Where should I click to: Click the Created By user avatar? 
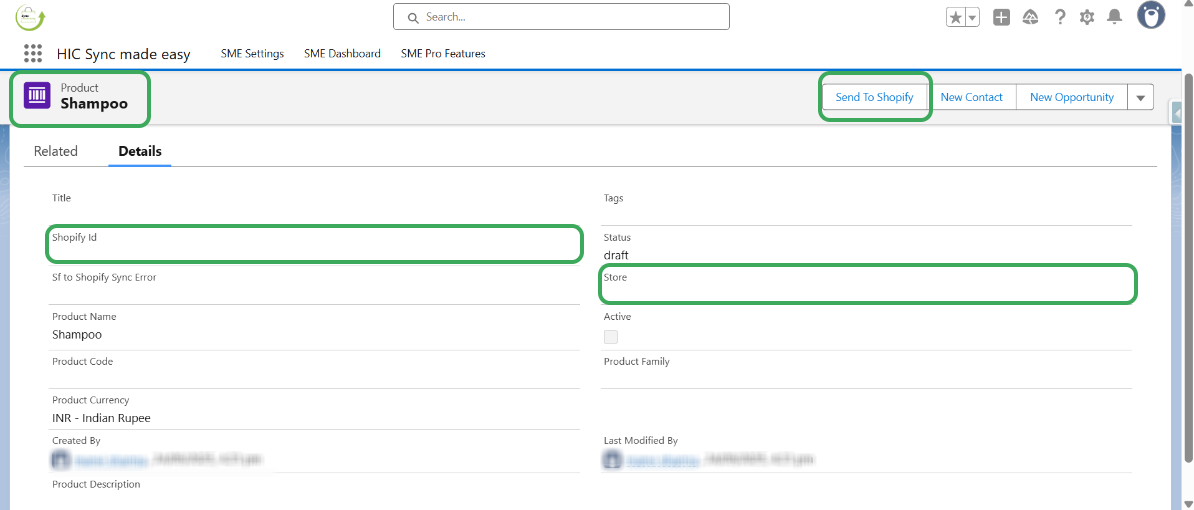pos(59,459)
